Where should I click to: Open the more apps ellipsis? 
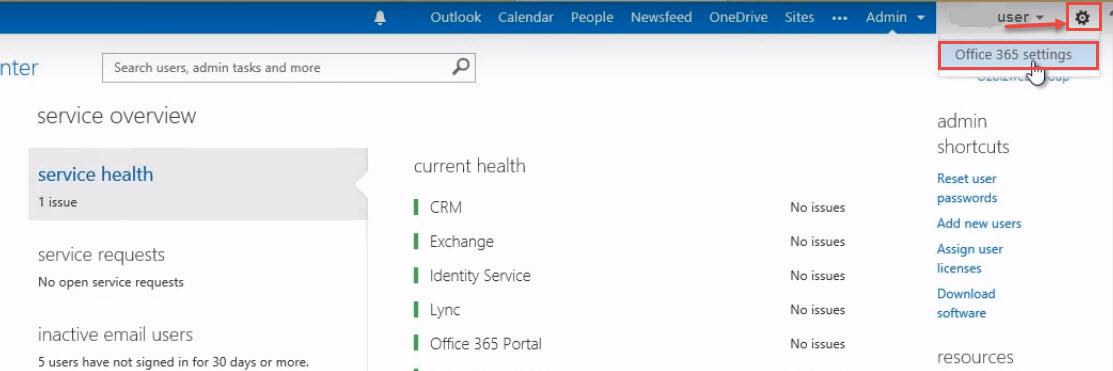(840, 18)
